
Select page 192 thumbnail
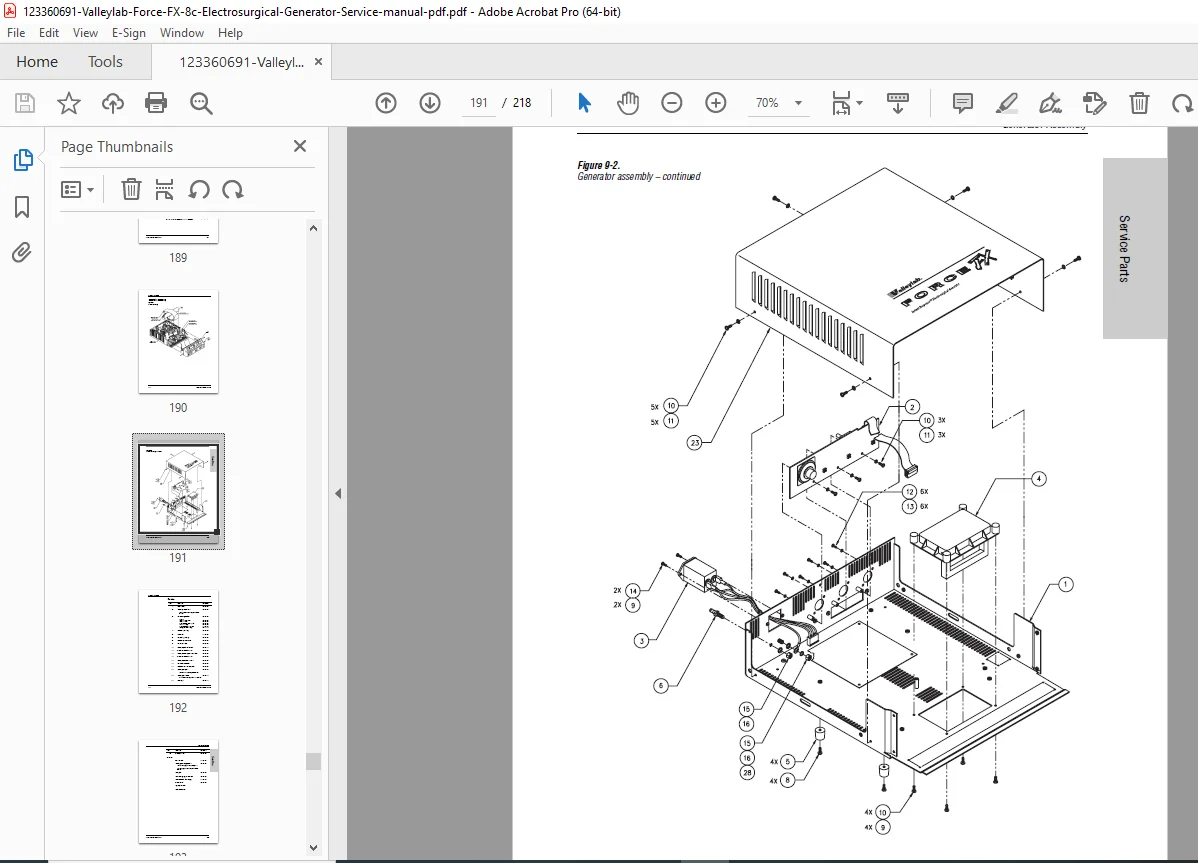[178, 642]
